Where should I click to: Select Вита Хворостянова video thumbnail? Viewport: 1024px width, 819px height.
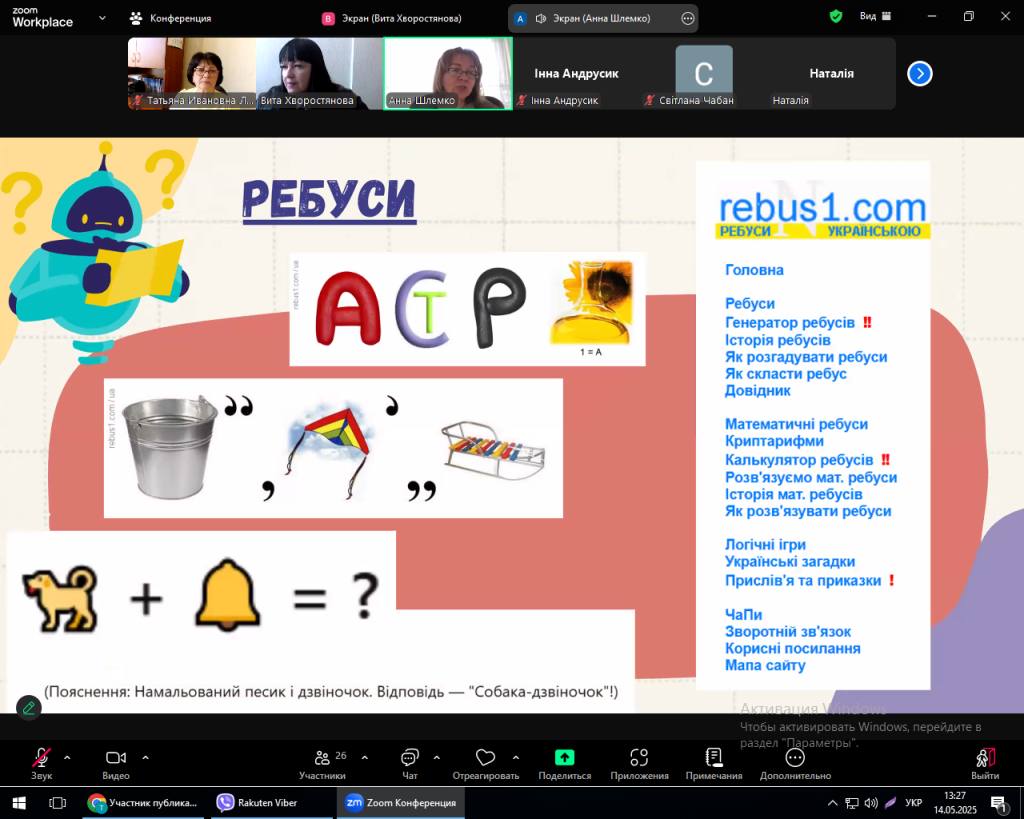320,73
